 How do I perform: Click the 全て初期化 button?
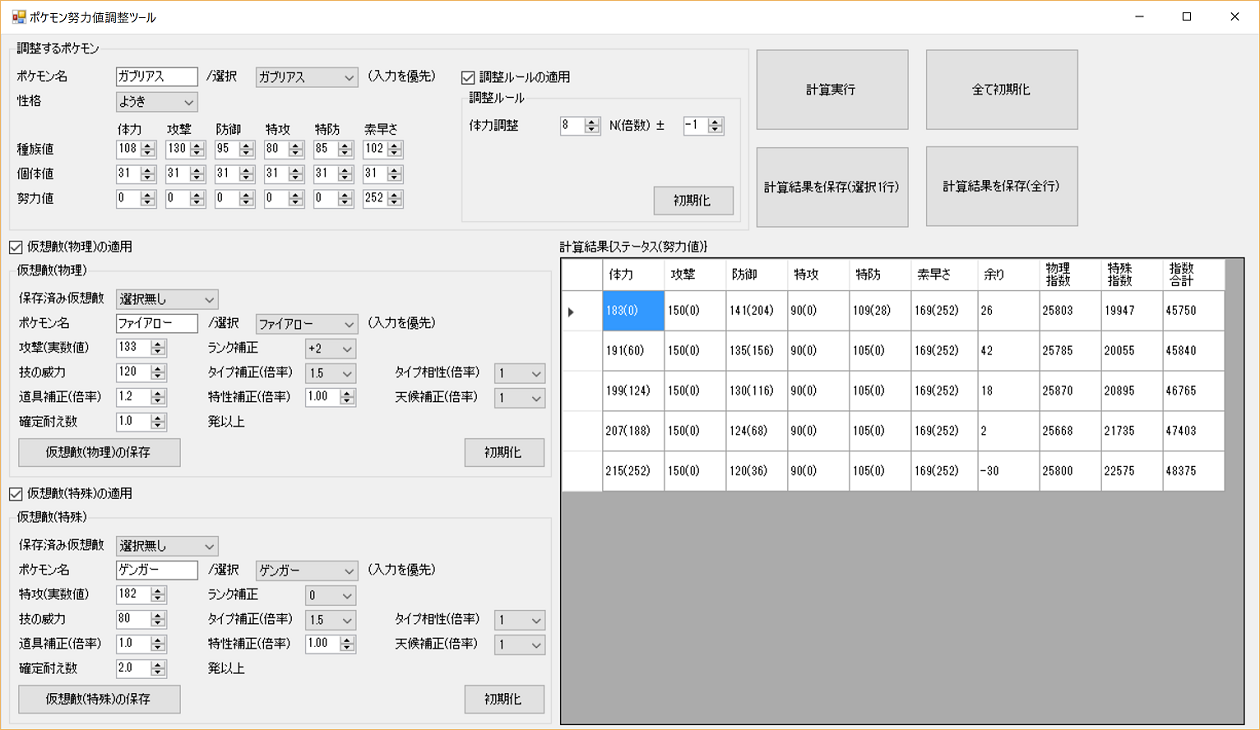(1001, 89)
